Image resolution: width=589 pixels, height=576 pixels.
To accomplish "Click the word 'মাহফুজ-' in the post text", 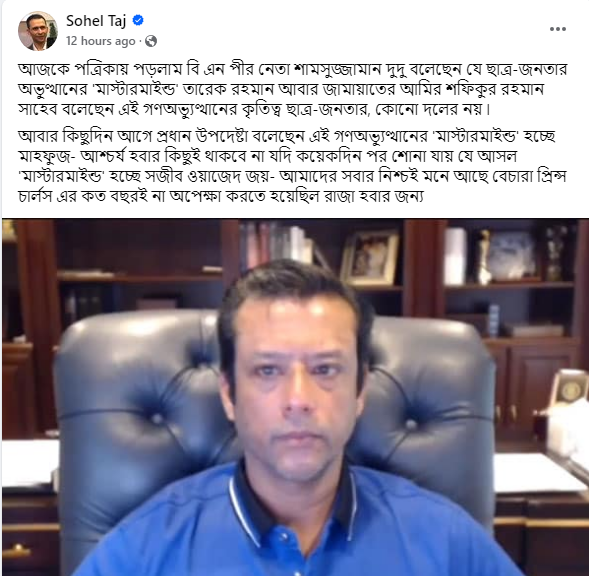I will tap(44, 156).
